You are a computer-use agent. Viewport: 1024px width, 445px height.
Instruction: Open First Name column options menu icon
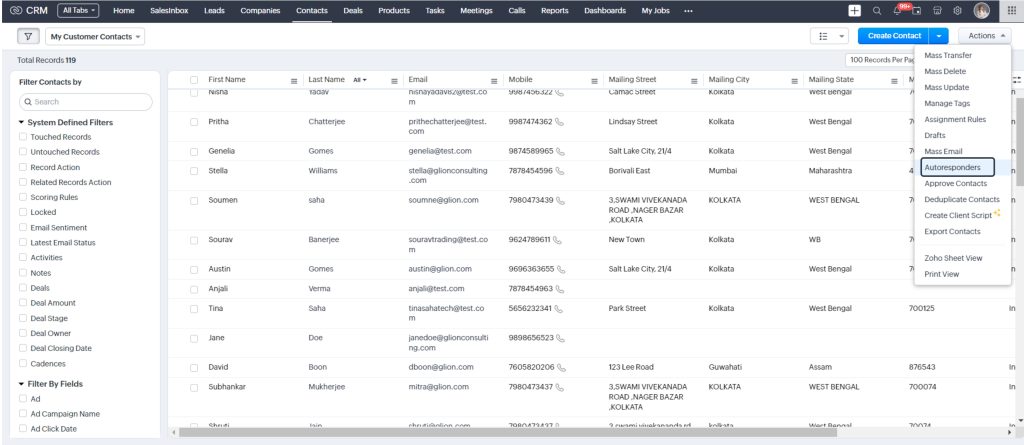point(294,81)
